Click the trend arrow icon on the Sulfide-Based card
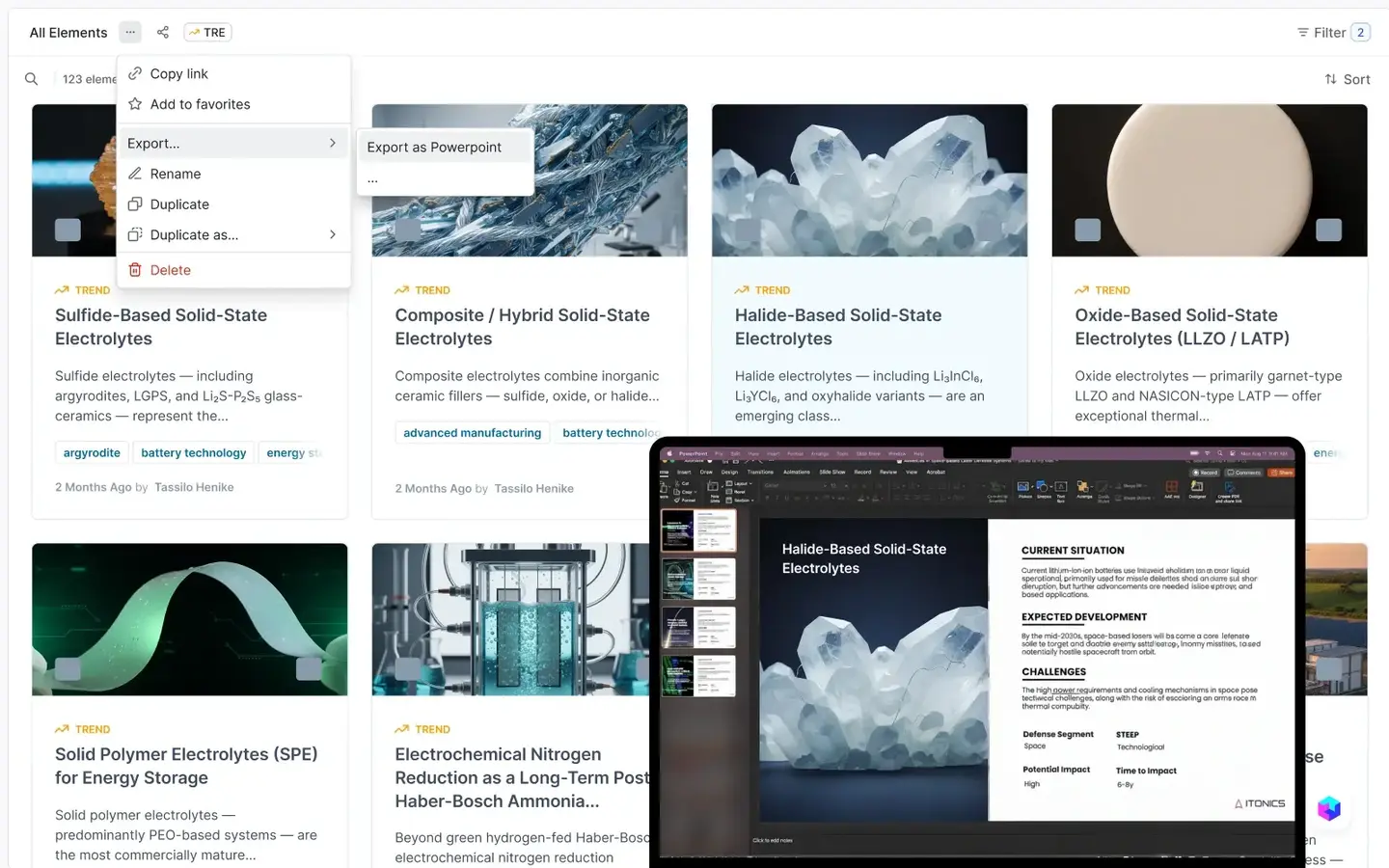The height and width of the screenshot is (868, 1389). pyautogui.click(x=62, y=290)
